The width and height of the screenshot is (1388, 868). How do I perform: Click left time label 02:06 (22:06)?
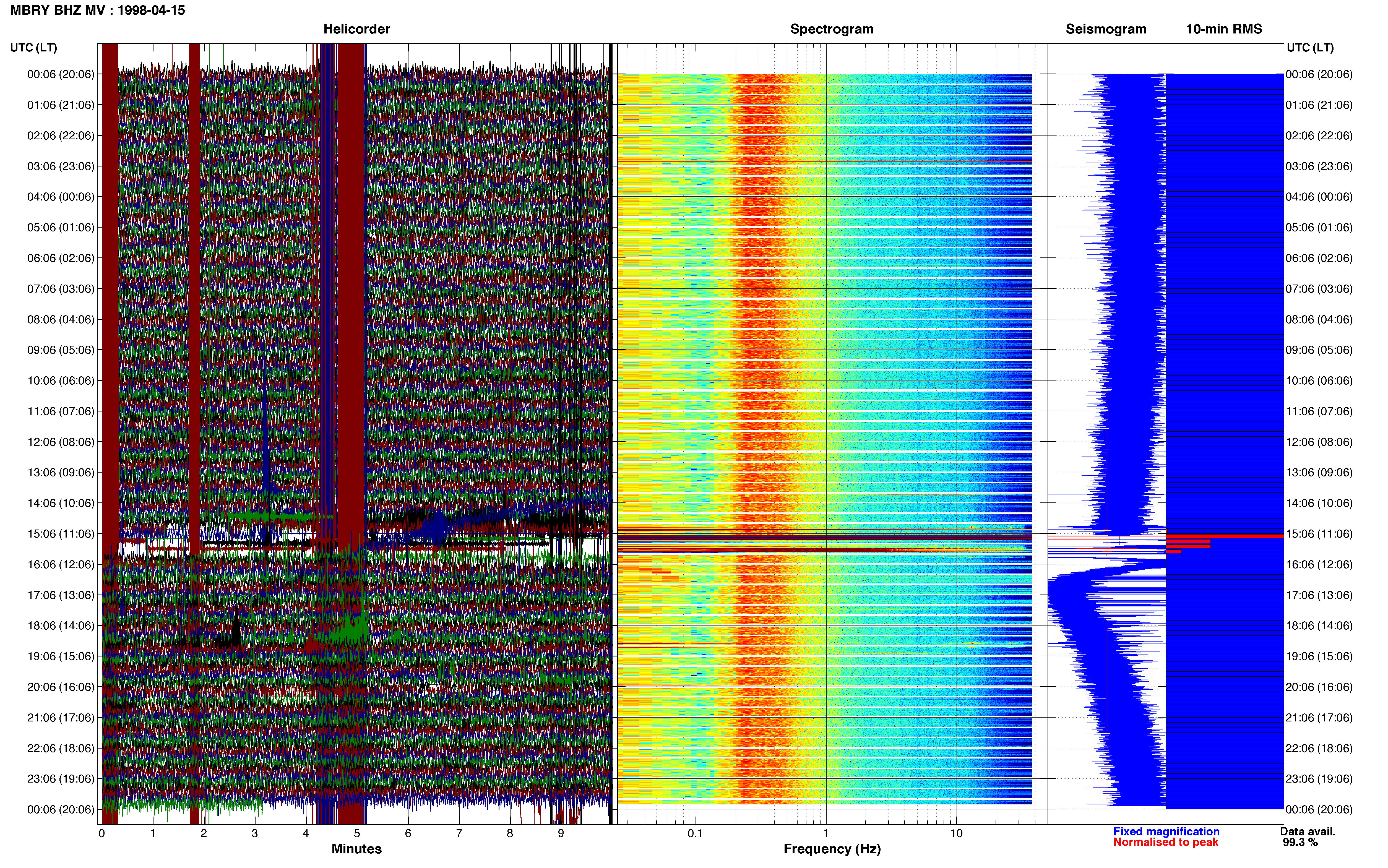coord(61,135)
